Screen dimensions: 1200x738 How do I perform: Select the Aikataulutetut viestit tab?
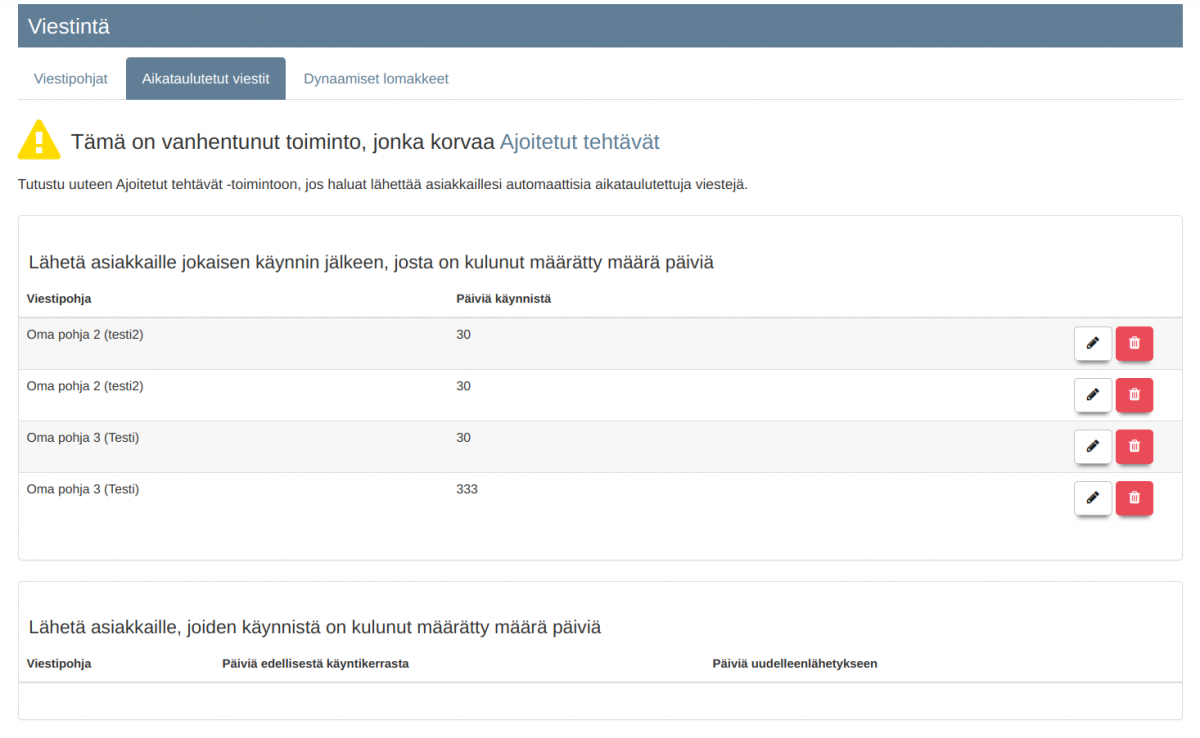point(206,78)
